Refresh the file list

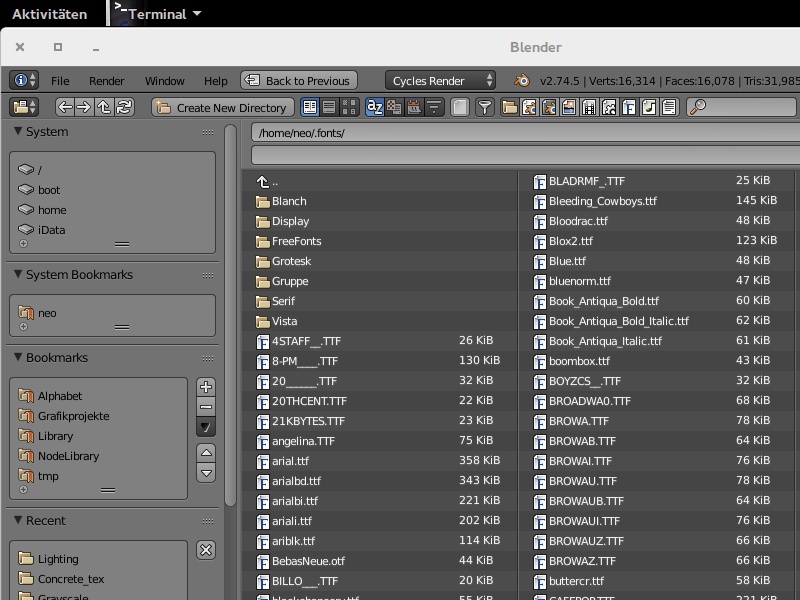click(124, 107)
